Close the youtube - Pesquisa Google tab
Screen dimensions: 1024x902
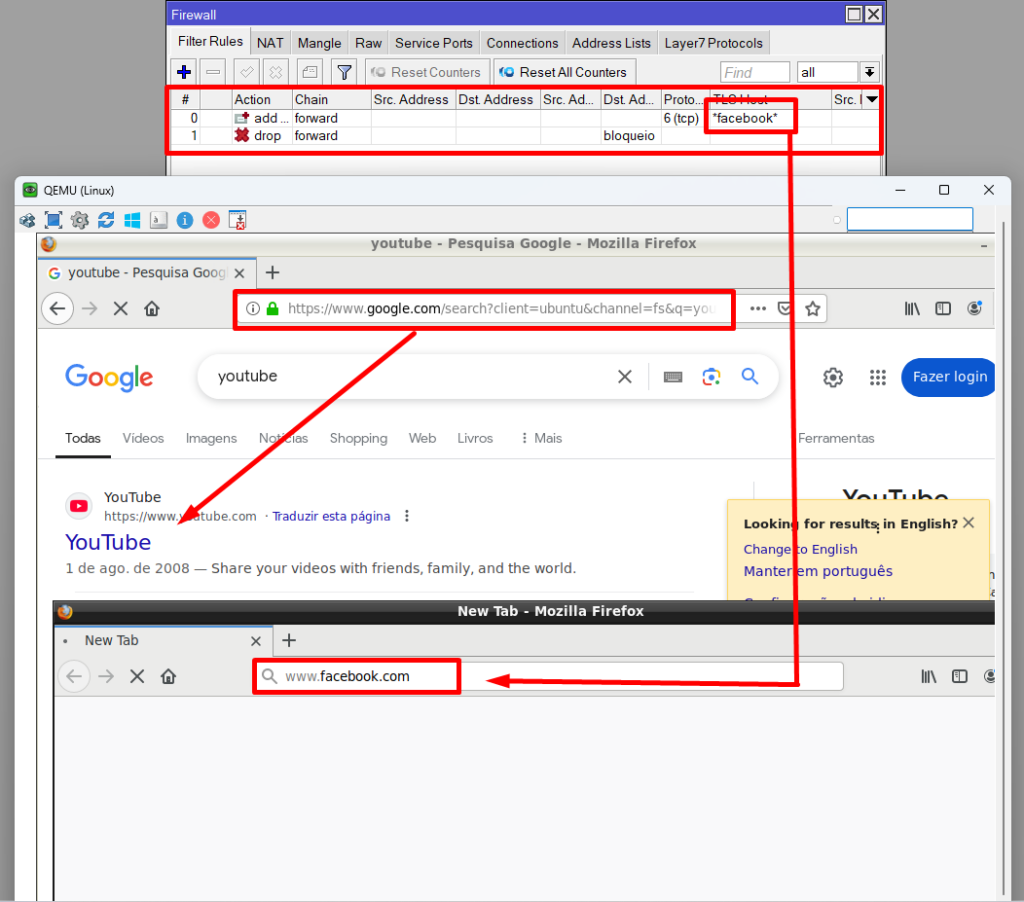pyautogui.click(x=240, y=273)
